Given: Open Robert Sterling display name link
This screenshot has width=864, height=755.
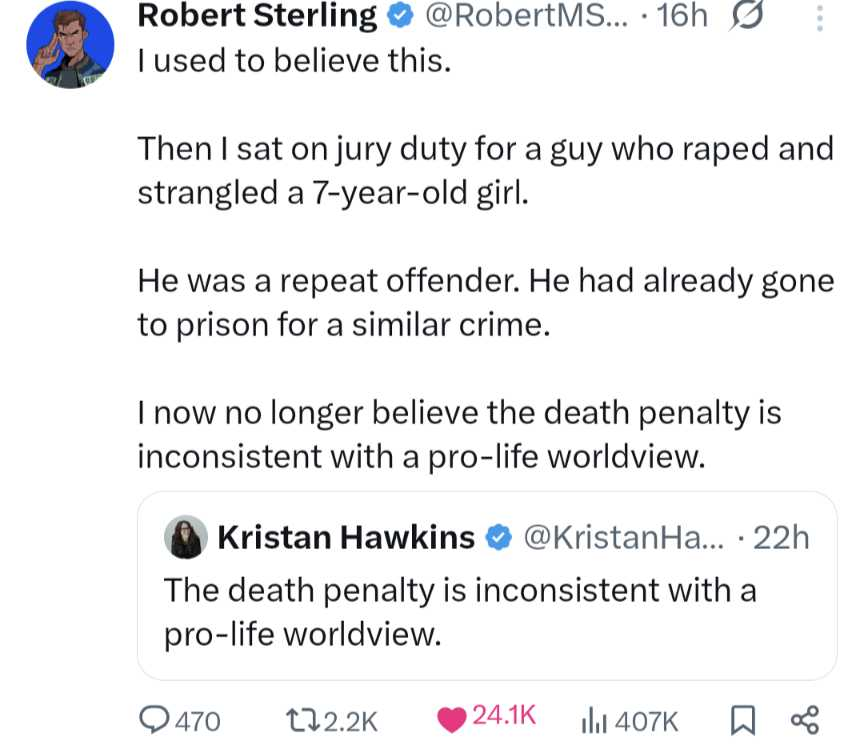Looking at the screenshot, I should click(x=257, y=16).
